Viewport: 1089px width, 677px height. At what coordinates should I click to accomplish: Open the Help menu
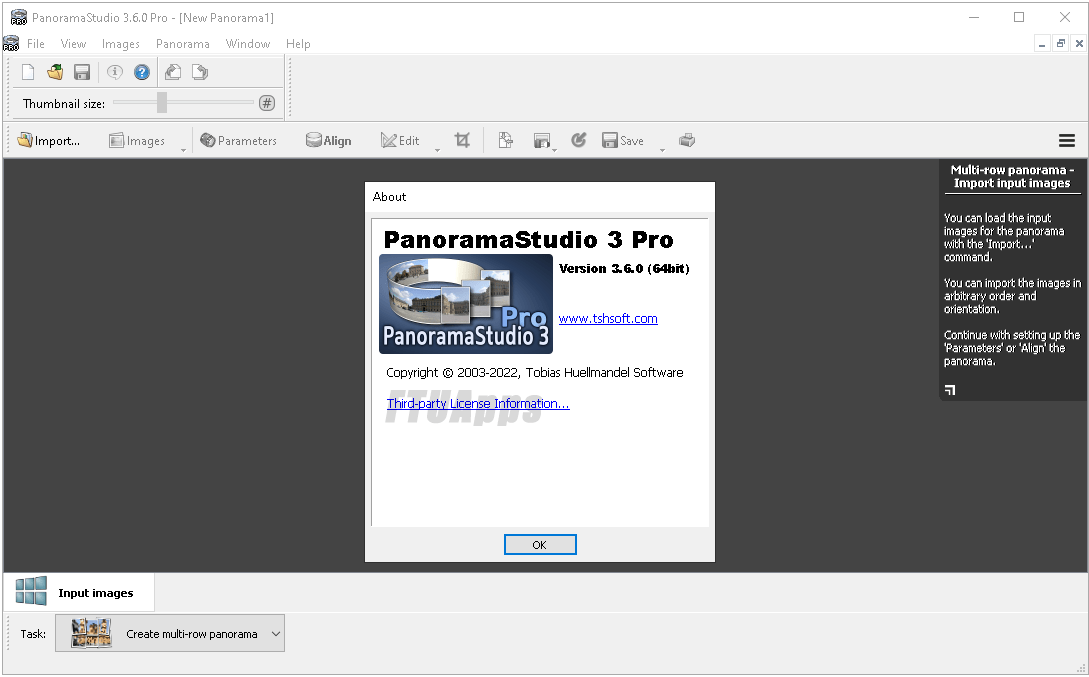tap(298, 44)
